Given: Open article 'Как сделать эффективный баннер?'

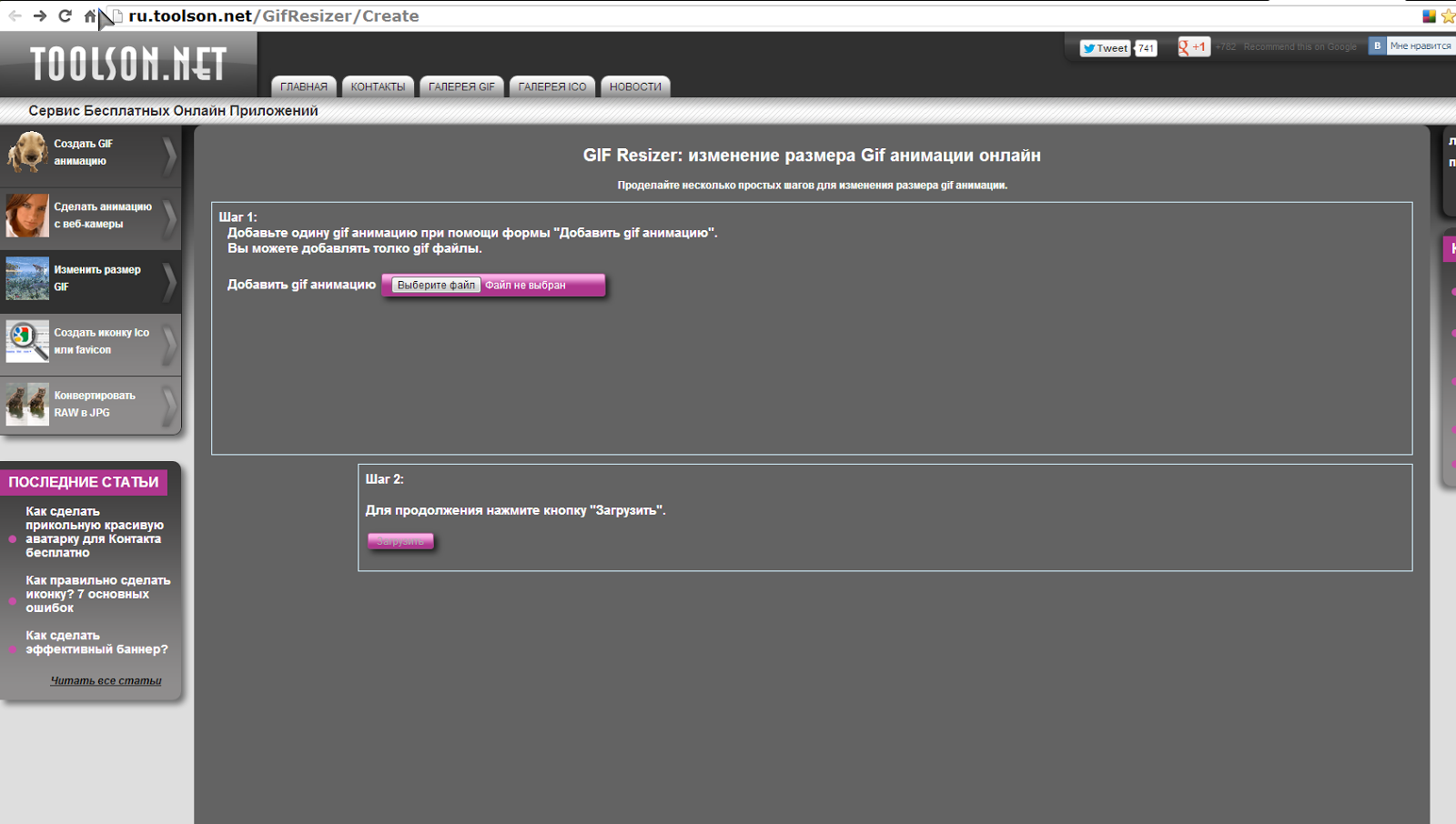Looking at the screenshot, I should [x=96, y=642].
